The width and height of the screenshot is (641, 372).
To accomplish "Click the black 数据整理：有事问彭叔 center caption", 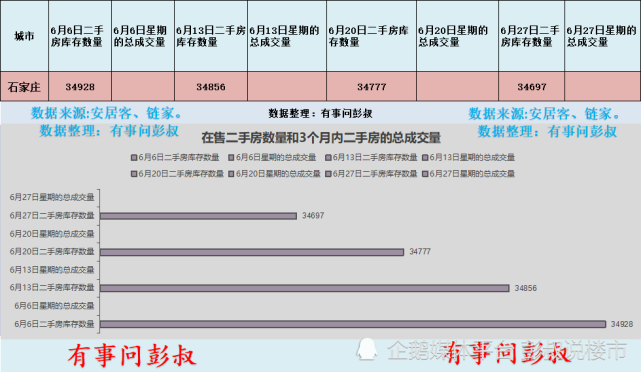I will 320,114.
